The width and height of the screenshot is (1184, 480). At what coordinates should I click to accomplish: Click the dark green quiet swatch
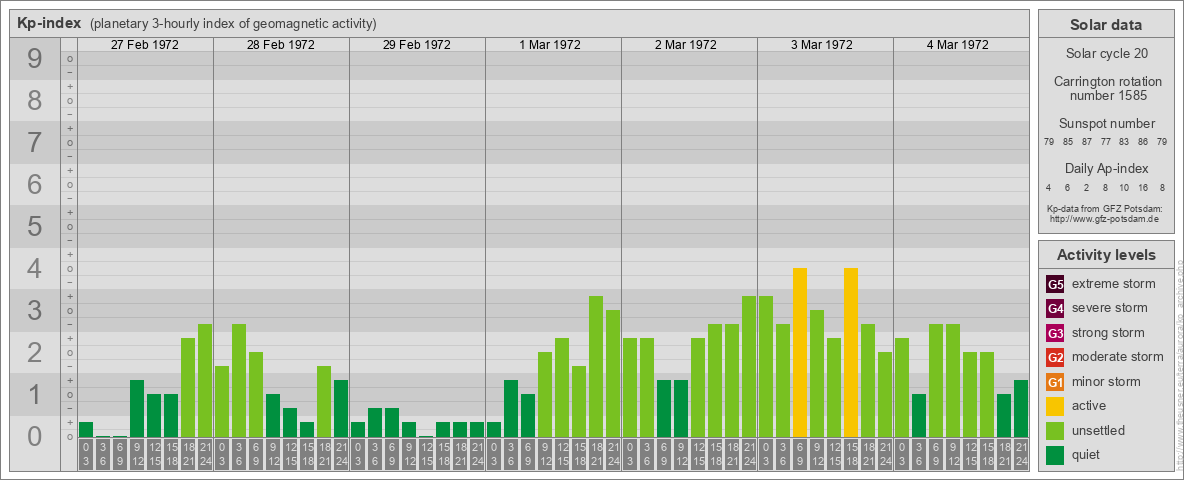tap(1055, 454)
